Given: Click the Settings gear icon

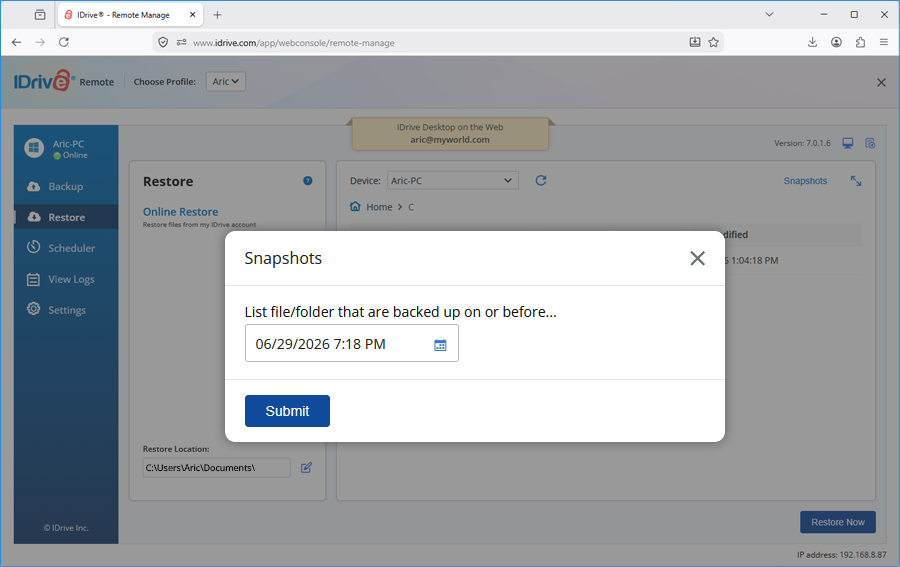Looking at the screenshot, I should click(x=34, y=309).
